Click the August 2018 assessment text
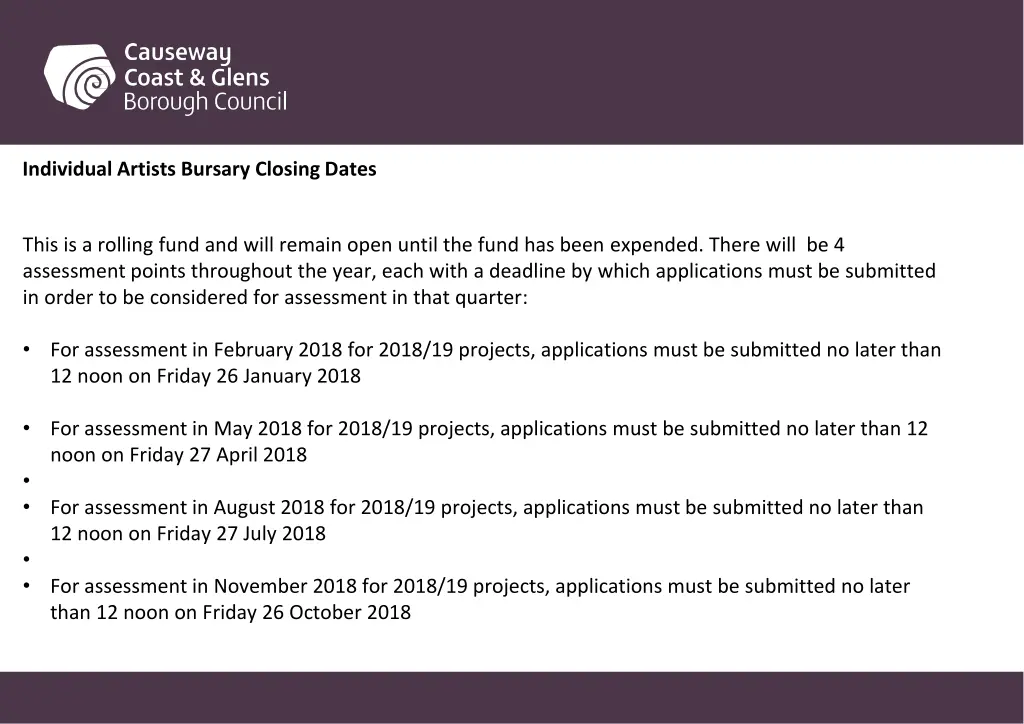The image size is (1024, 724). pos(254,507)
